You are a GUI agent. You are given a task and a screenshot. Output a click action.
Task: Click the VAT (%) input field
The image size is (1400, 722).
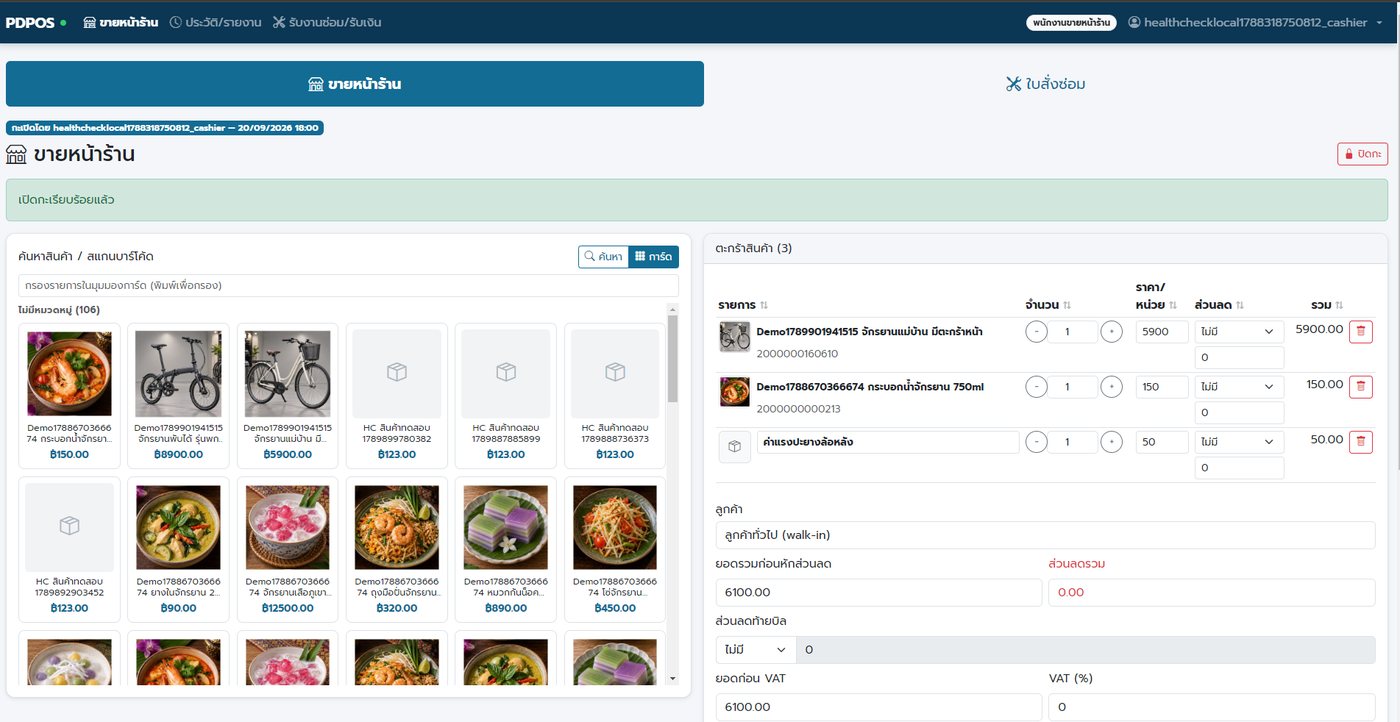coord(1212,707)
